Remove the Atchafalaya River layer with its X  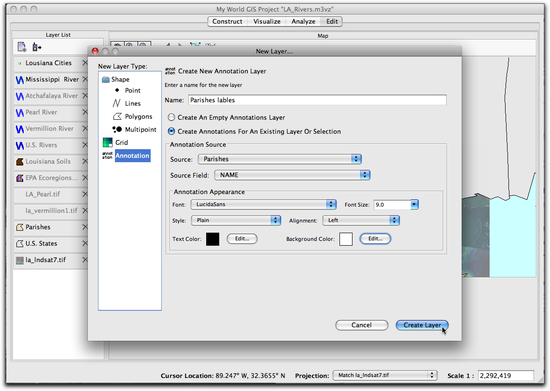85,96
